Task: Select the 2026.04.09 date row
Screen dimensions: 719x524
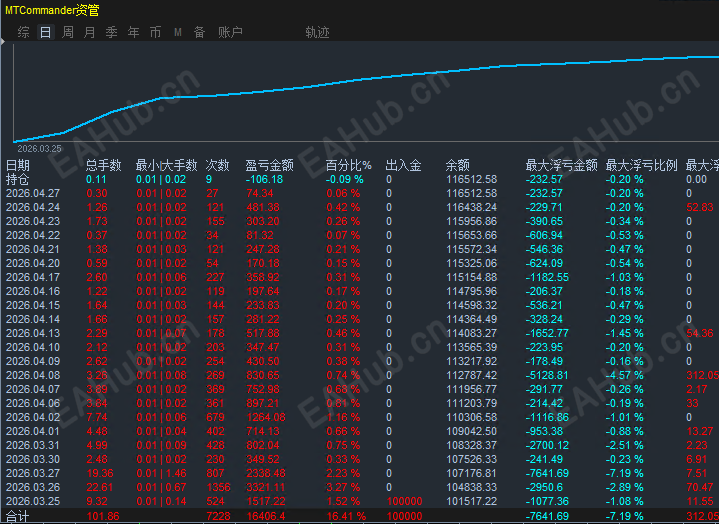Action: 360,361
